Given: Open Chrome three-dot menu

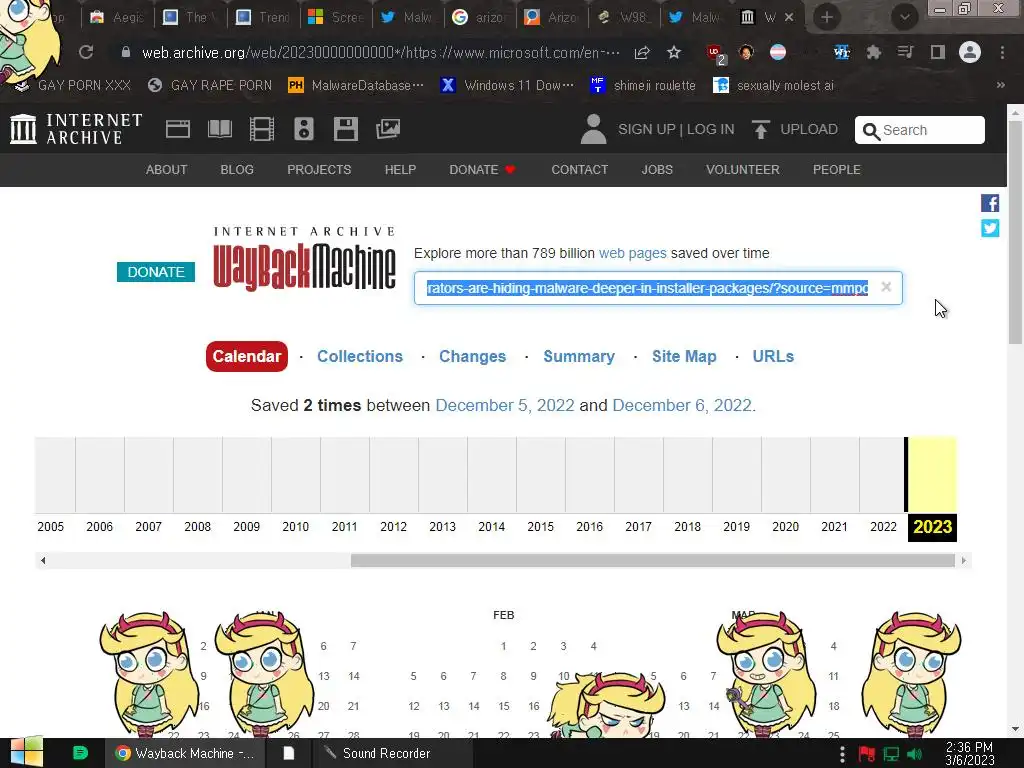Looking at the screenshot, I should click(1002, 52).
